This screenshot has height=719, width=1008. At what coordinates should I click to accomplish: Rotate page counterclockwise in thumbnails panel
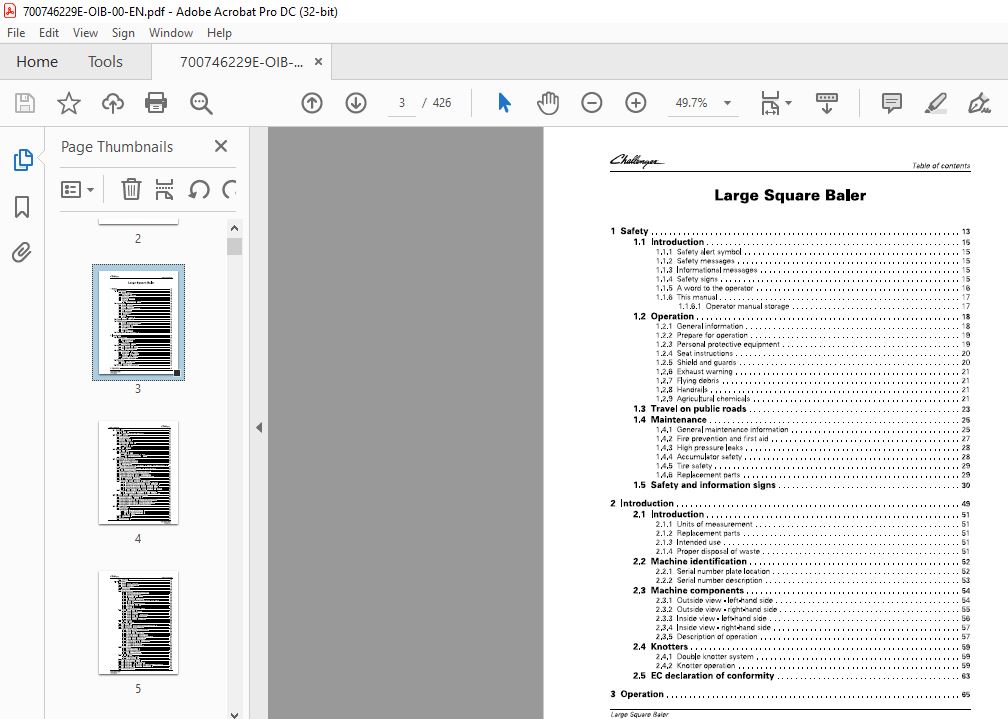(x=199, y=189)
